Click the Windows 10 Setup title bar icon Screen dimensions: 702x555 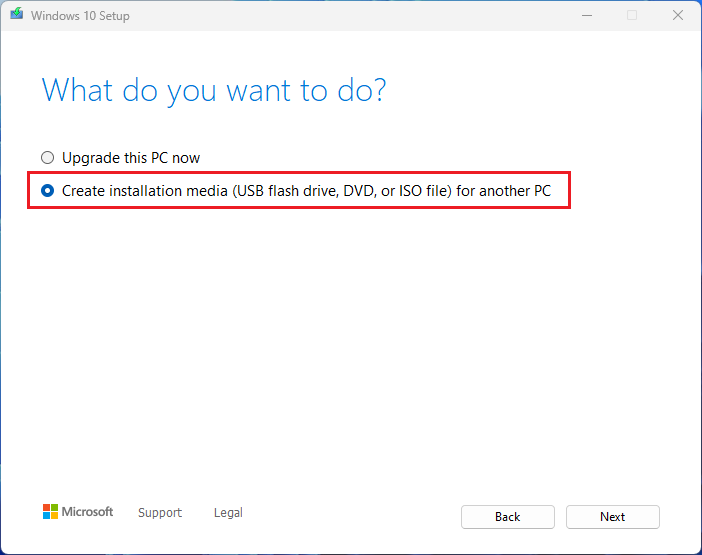tap(17, 16)
